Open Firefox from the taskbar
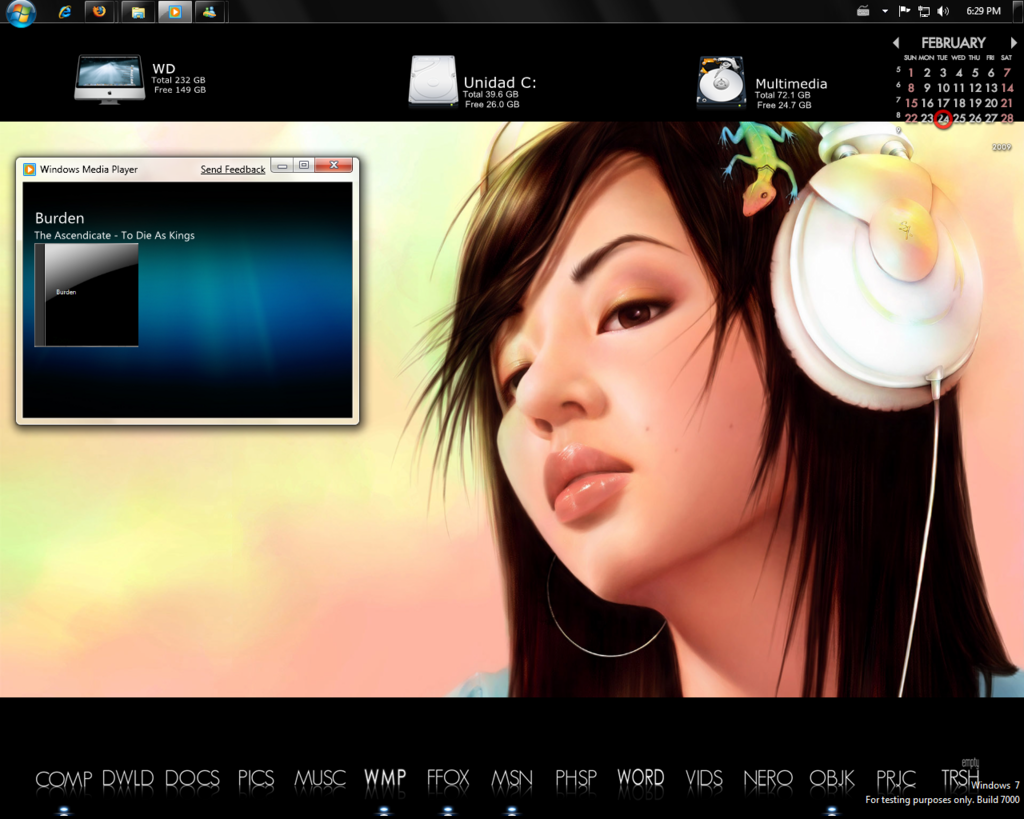Image resolution: width=1024 pixels, height=819 pixels. click(x=99, y=11)
